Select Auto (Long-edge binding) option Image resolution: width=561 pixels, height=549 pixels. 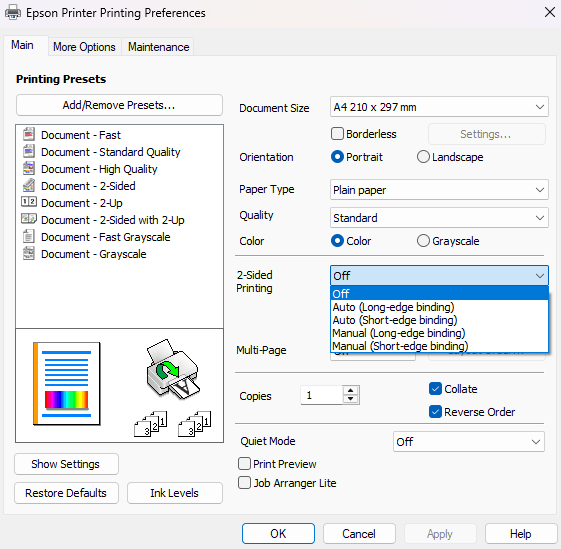click(439, 307)
